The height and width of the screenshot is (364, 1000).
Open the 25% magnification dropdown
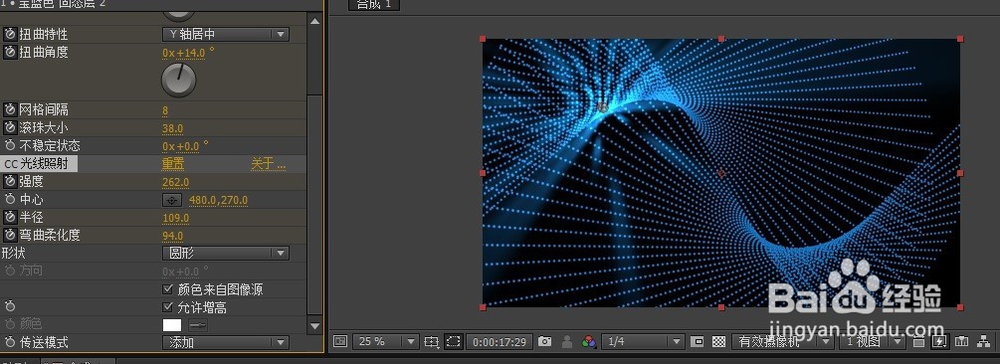pos(385,342)
